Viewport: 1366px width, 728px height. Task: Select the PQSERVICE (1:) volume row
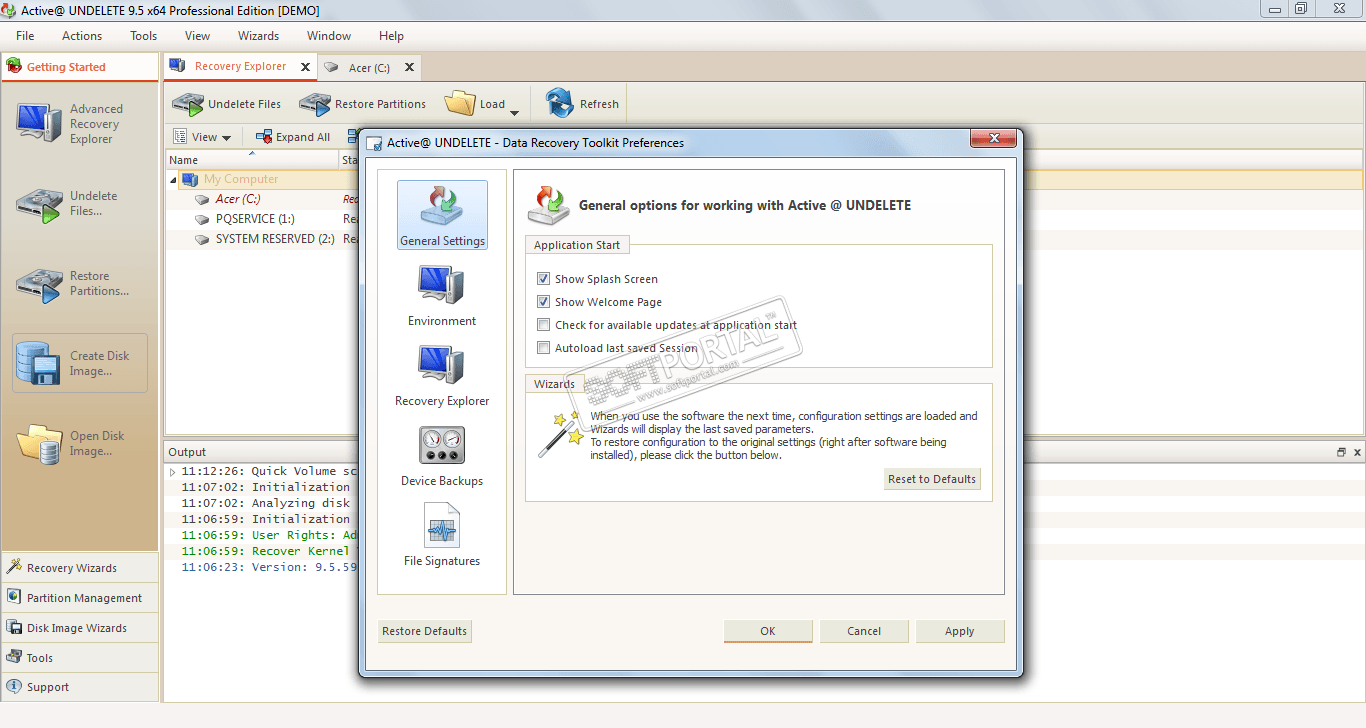click(255, 219)
